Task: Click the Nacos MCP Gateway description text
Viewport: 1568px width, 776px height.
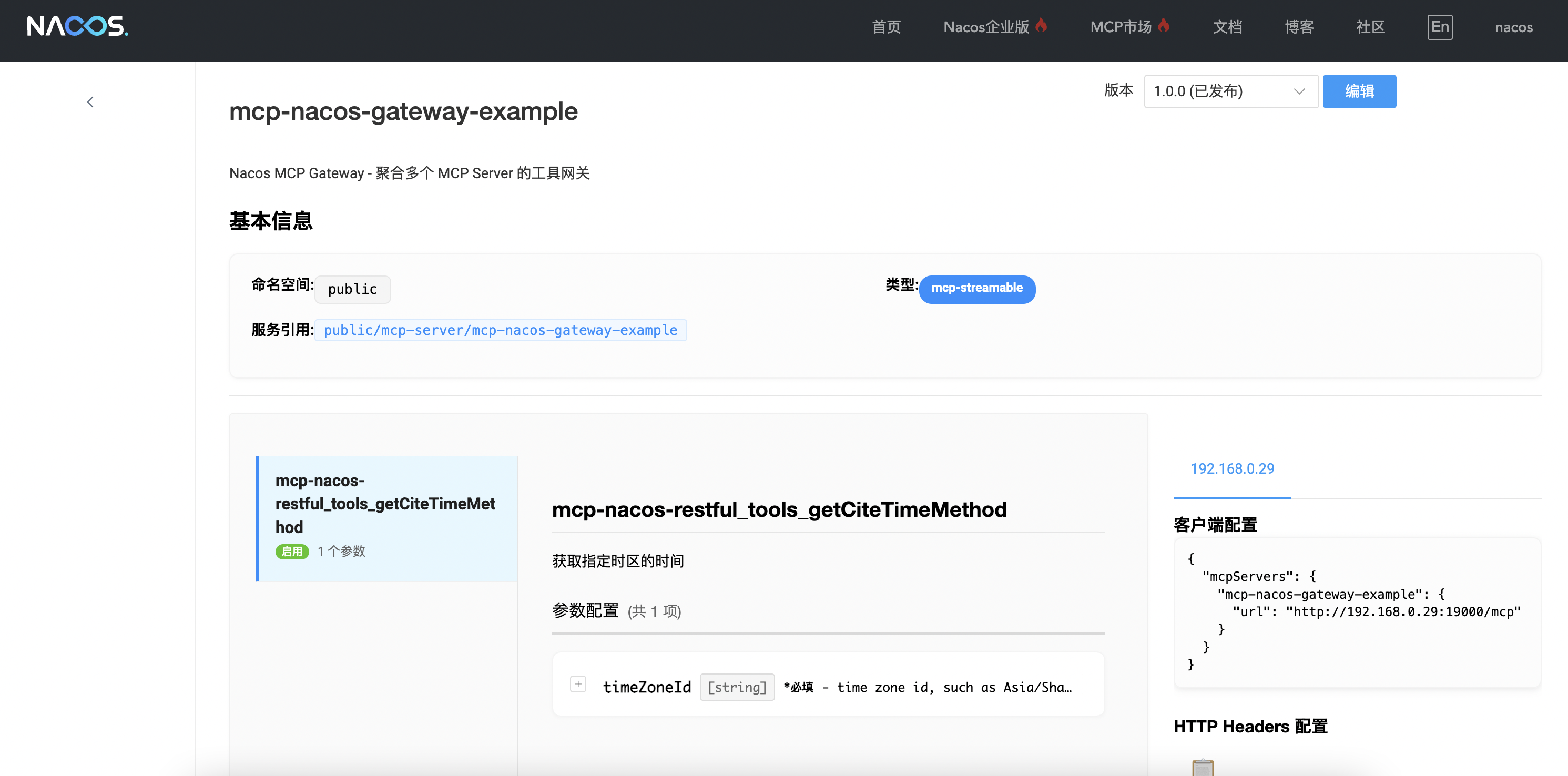Action: click(409, 173)
